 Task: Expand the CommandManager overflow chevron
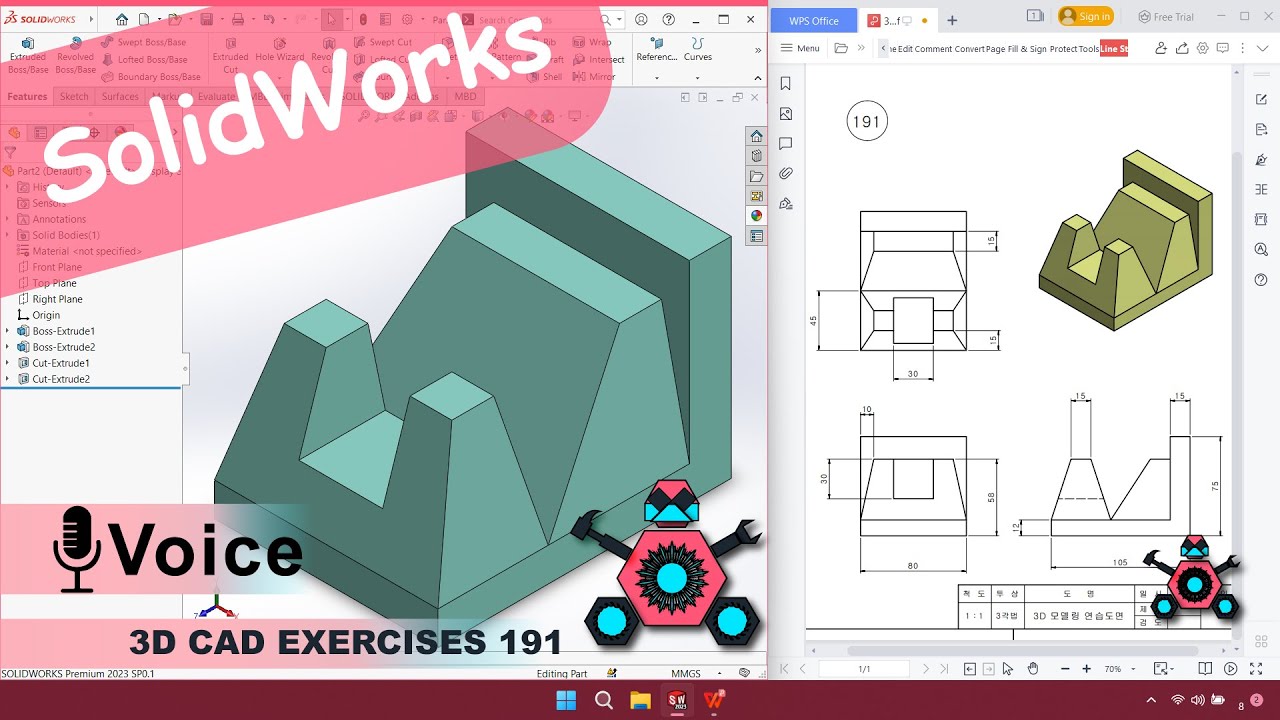click(x=757, y=49)
